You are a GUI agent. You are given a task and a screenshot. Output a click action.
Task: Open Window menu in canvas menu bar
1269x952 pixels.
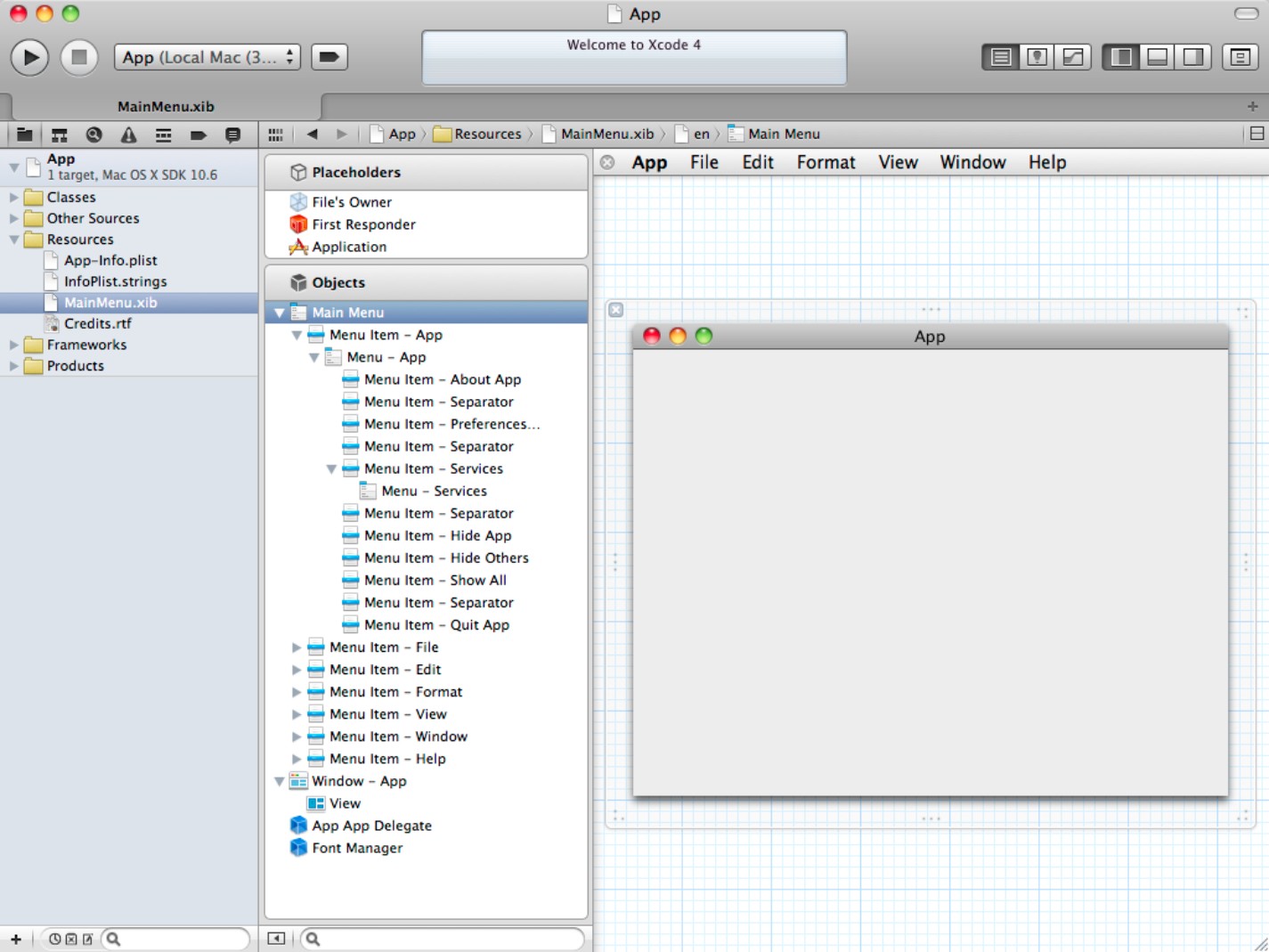972,162
